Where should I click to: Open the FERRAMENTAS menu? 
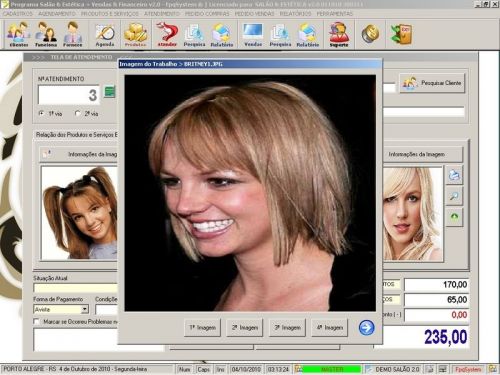335,14
